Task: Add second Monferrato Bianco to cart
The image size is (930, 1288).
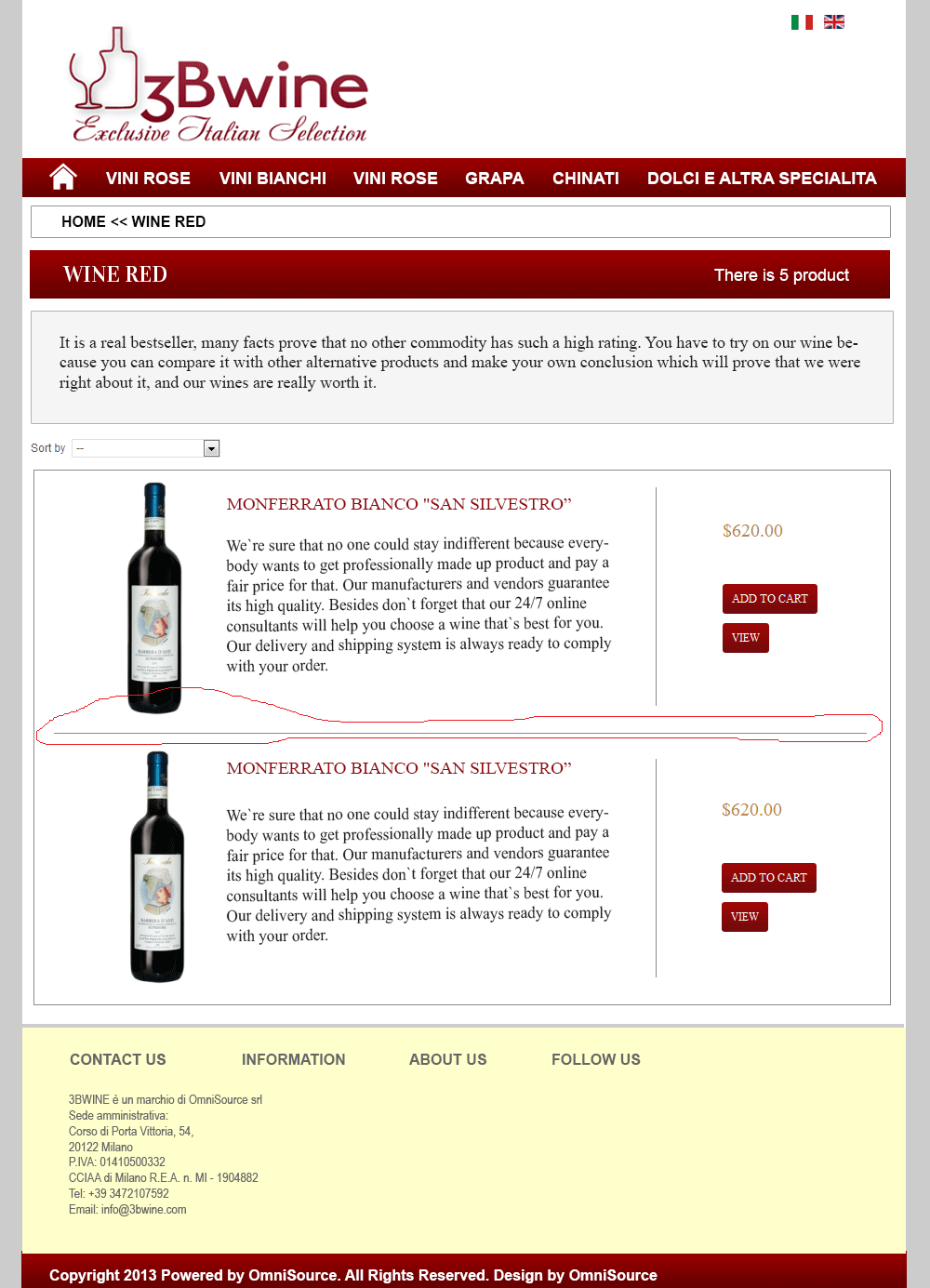Action: coord(769,878)
